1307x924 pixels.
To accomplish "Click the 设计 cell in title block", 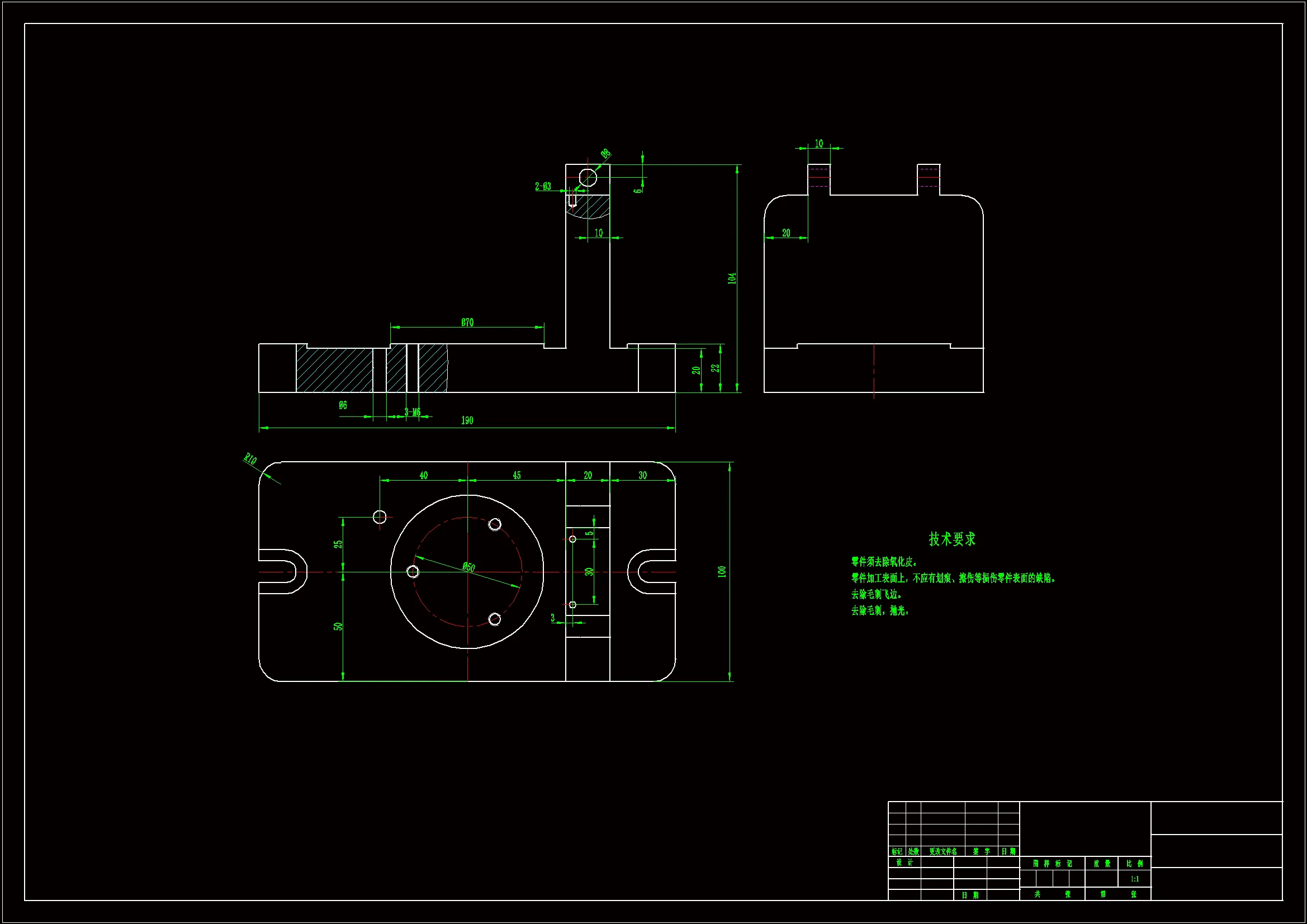I will click(x=905, y=863).
